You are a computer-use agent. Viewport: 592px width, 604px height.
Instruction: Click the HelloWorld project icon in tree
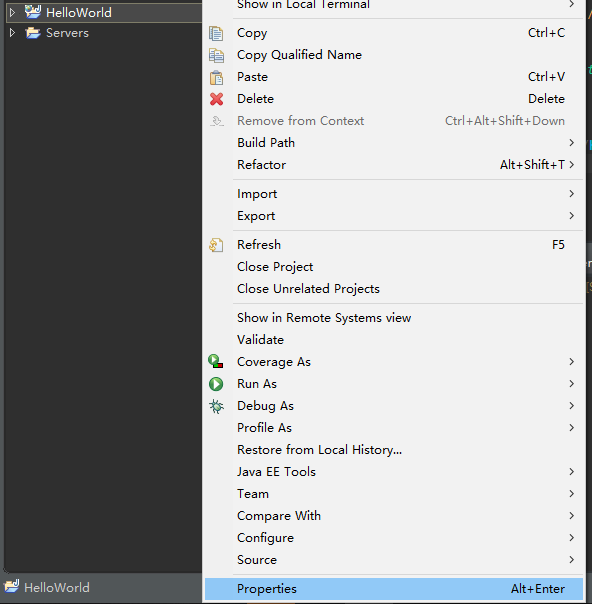33,12
